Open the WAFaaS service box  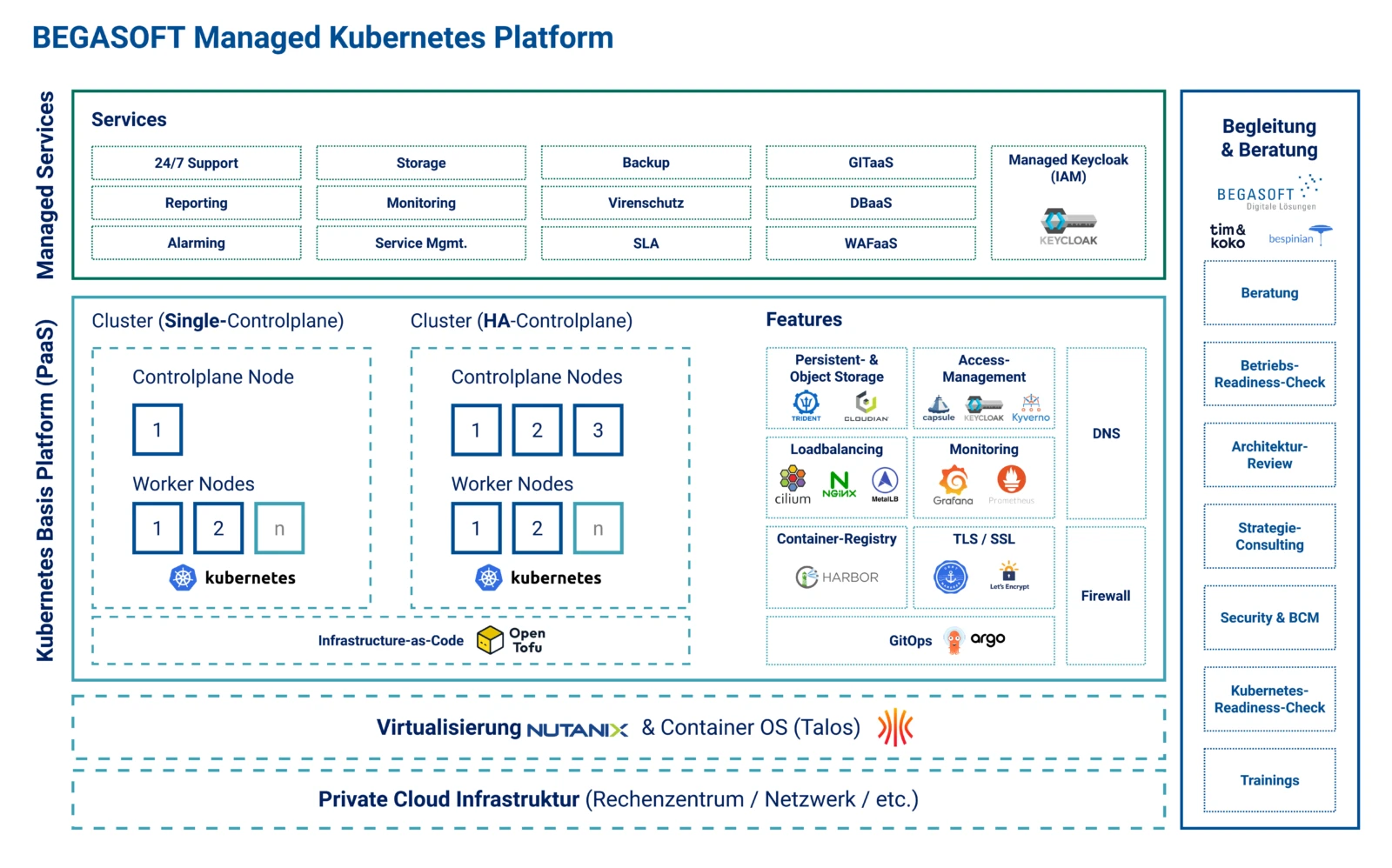[870, 244]
